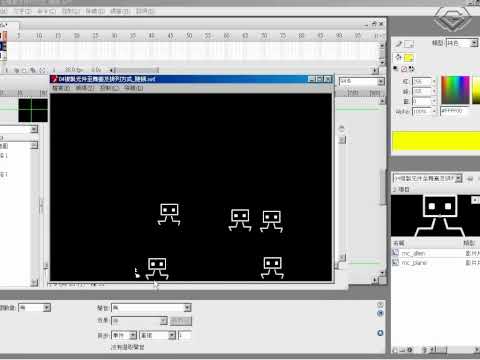Viewport: 480px width, 360px height.
Task: Open the red value slider arrow
Action: [434, 82]
